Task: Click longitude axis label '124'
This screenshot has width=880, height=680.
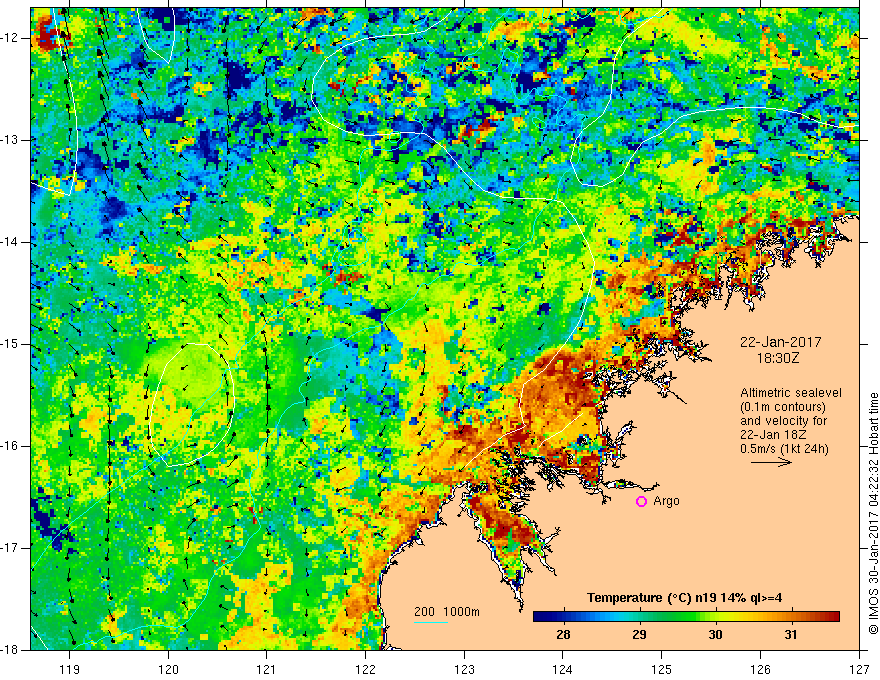Action: coord(563,669)
